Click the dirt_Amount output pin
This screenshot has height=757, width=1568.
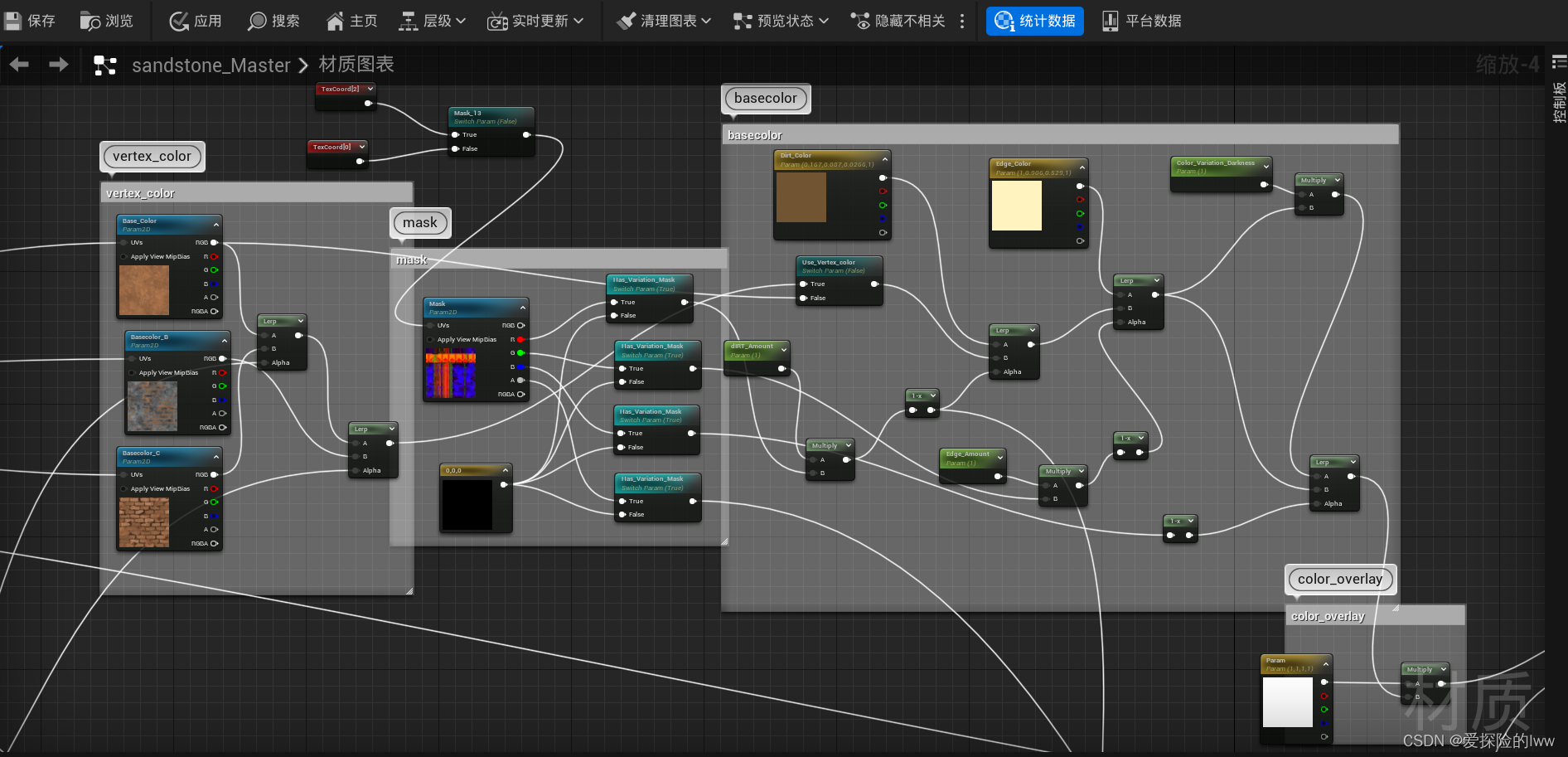coord(782,368)
